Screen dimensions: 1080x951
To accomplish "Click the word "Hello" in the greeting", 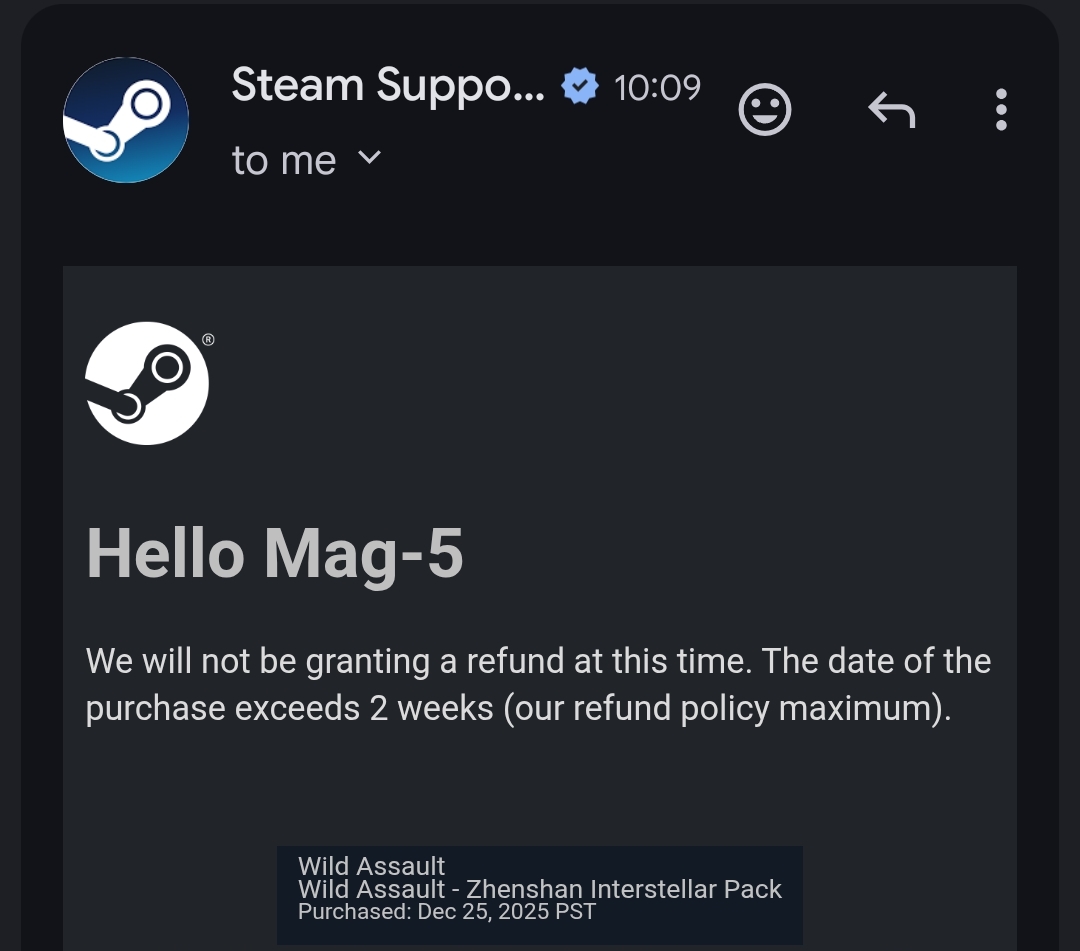I will (x=165, y=554).
